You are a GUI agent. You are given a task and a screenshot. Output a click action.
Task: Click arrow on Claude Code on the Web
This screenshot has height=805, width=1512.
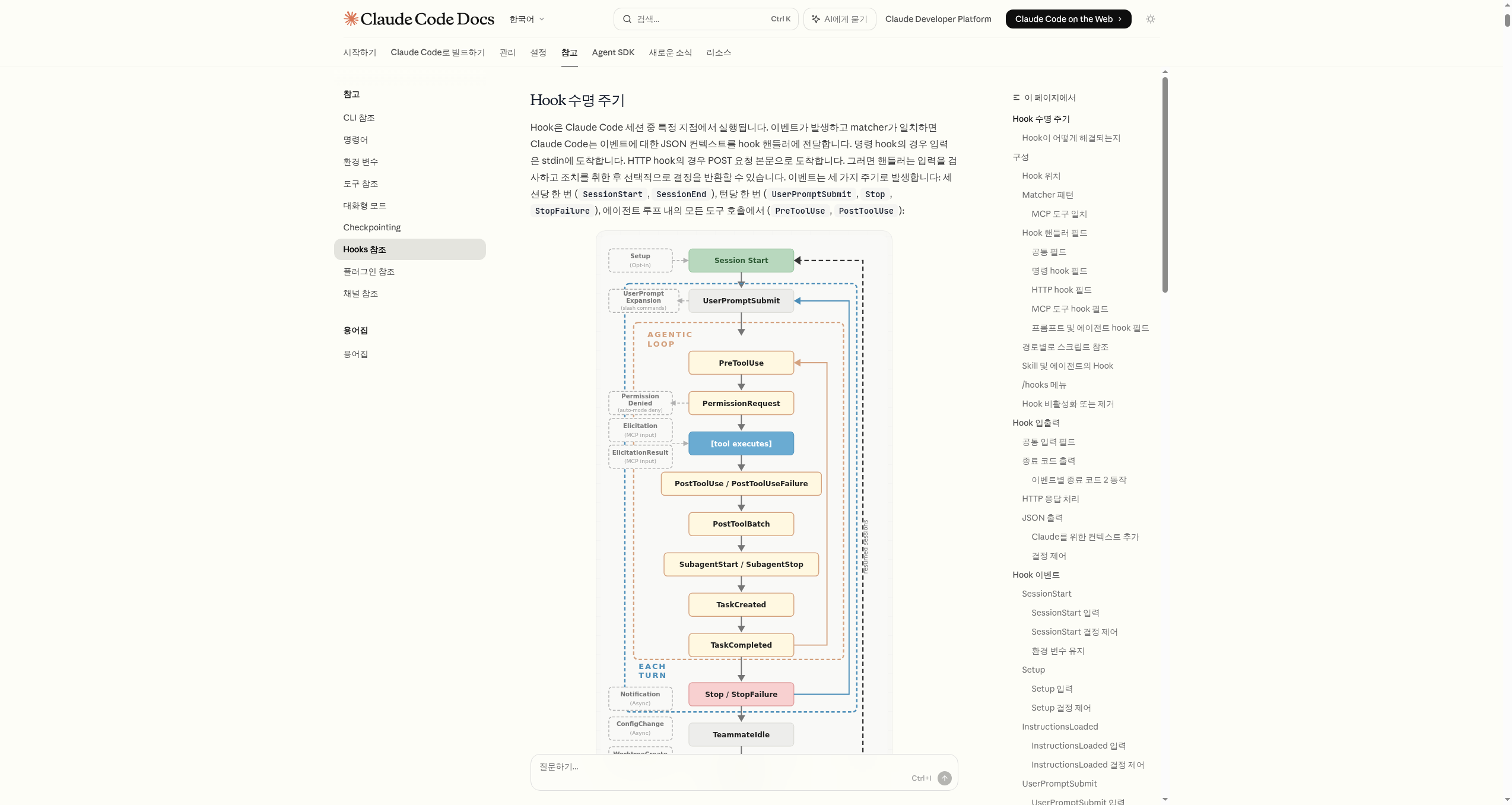[1120, 19]
